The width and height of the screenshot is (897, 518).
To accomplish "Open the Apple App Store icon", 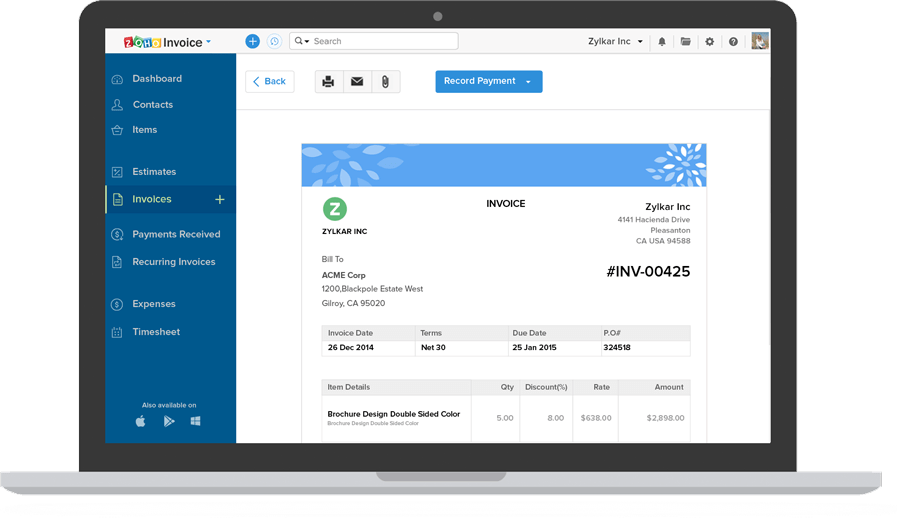I will point(140,421).
